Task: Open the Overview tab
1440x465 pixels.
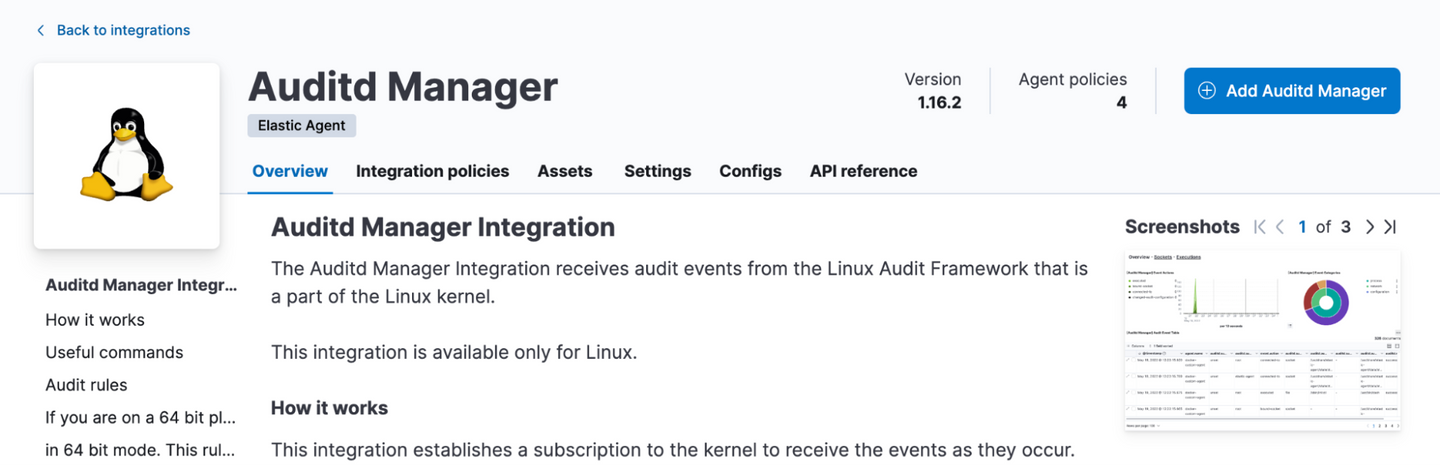Action: click(x=290, y=171)
